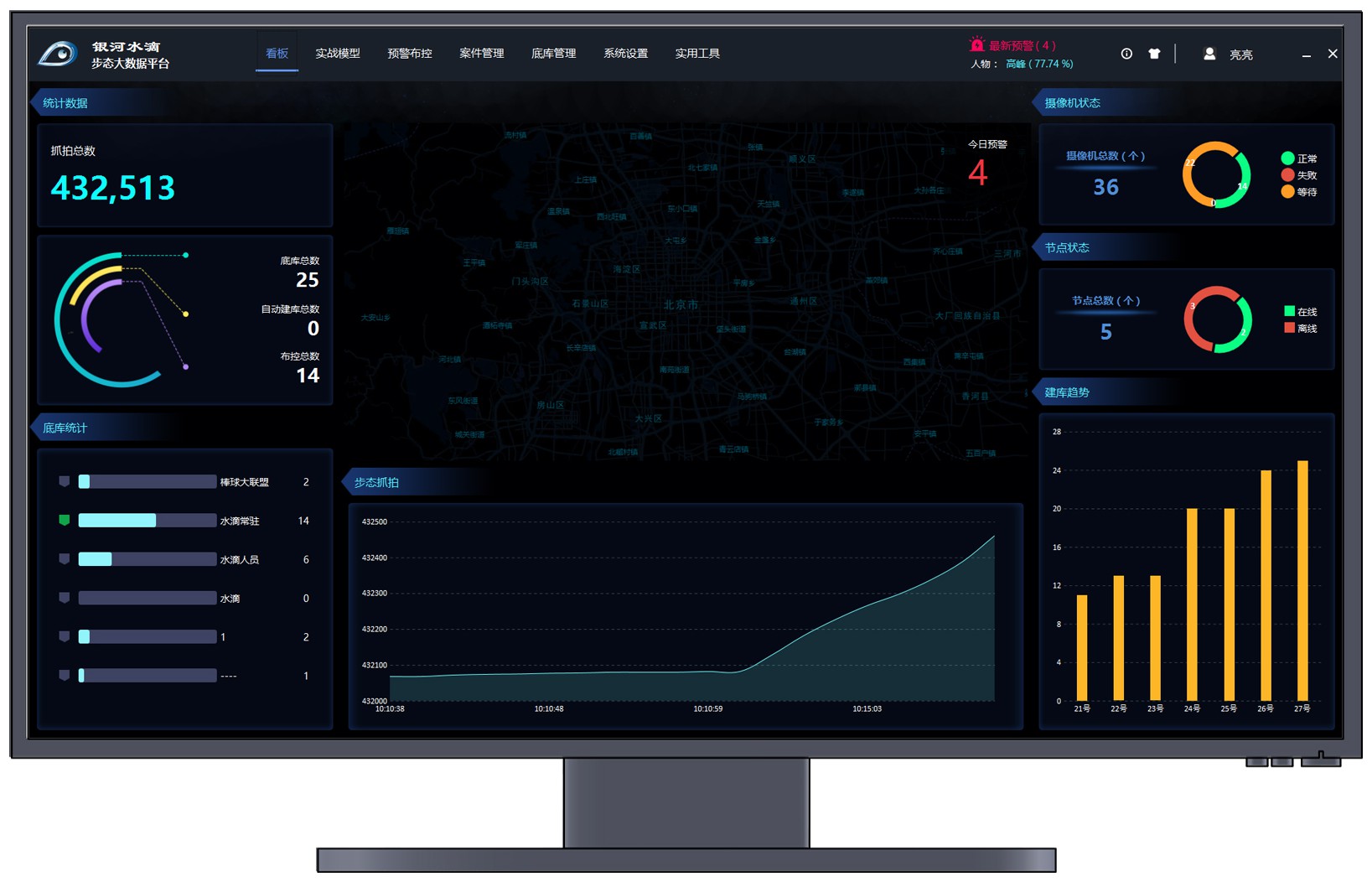Viewport: 1372px width, 882px height.
Task: Open the 预警布控 tab
Action: pos(409,54)
